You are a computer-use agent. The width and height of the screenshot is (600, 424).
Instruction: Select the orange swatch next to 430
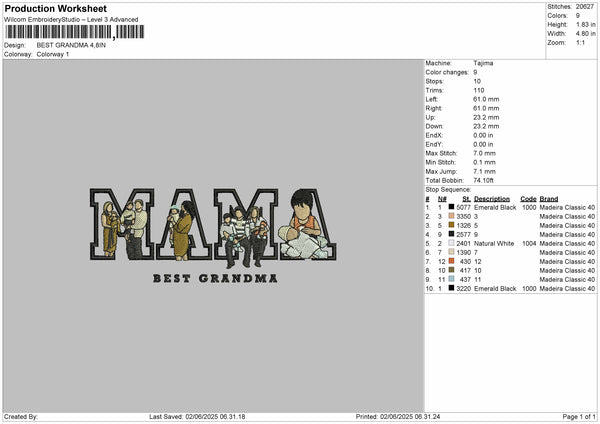451,261
